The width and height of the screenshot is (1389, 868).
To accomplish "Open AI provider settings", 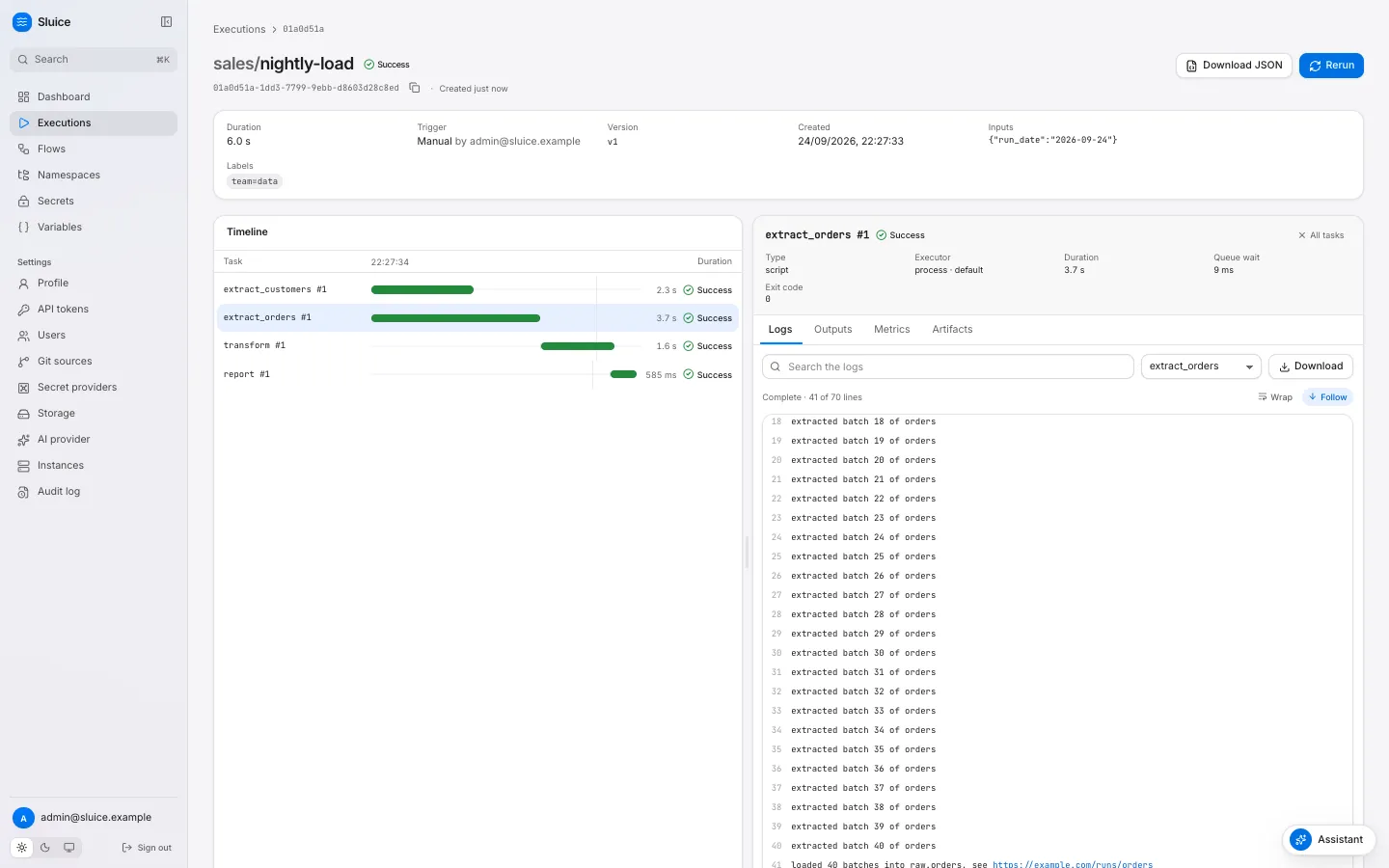I will (94, 439).
